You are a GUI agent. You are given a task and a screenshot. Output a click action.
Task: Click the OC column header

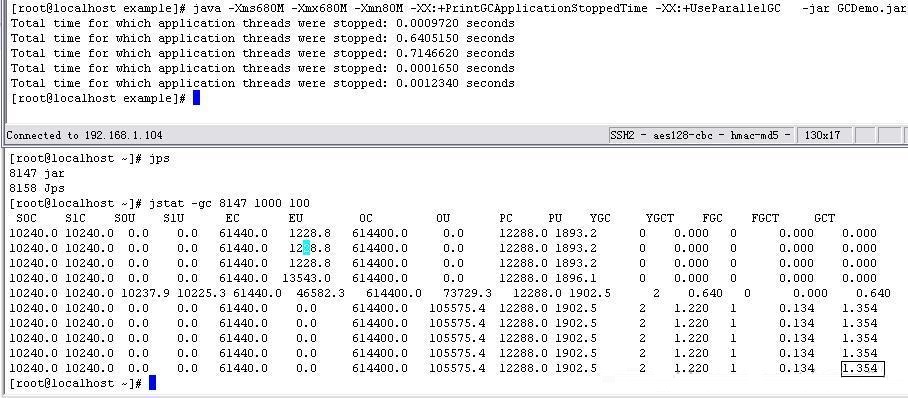pos(366,218)
